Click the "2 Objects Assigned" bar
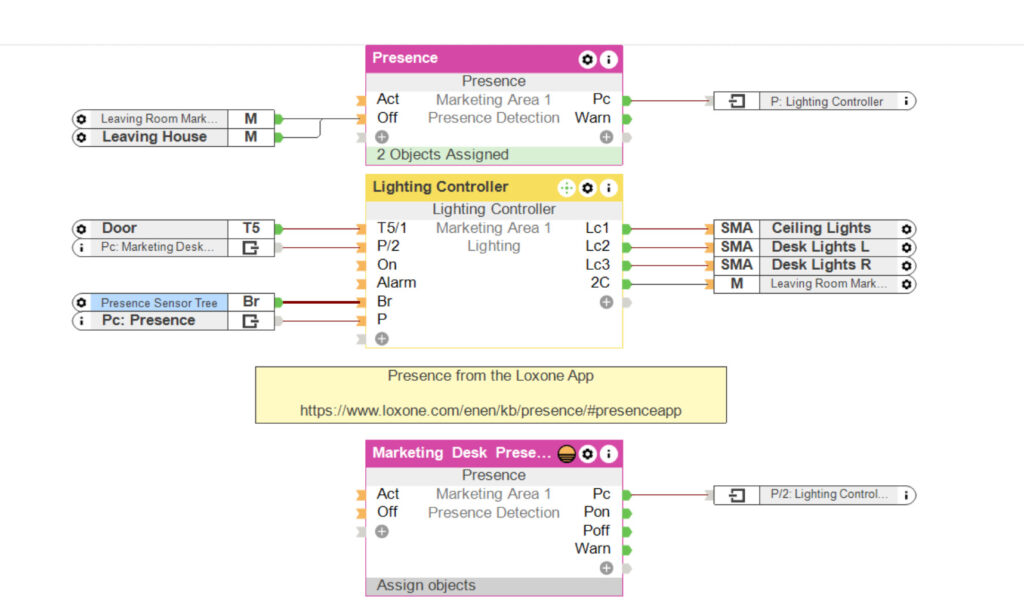Image resolution: width=1024 pixels, height=604 pixels. [494, 155]
